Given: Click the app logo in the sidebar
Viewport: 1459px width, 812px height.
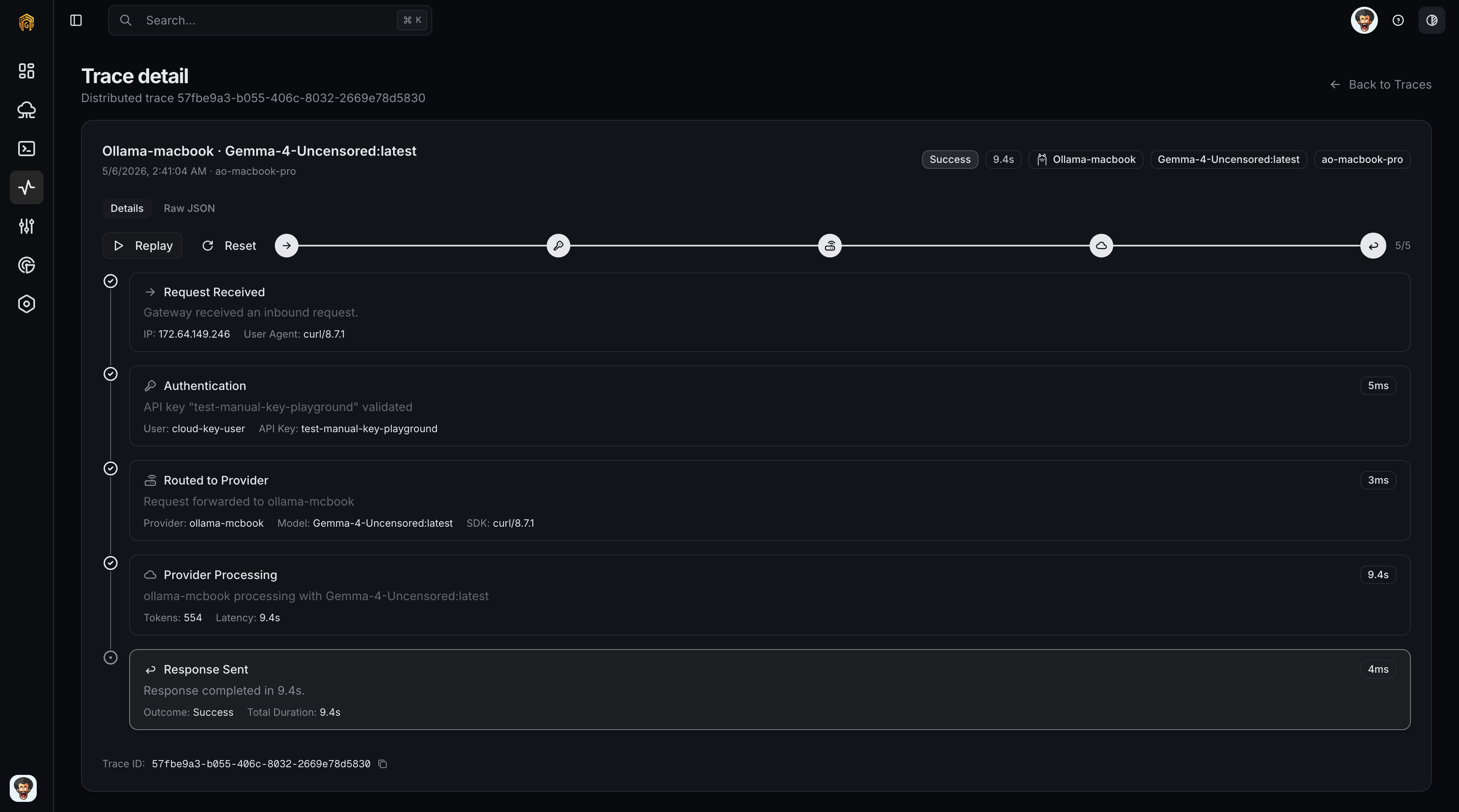Looking at the screenshot, I should coord(27,22).
